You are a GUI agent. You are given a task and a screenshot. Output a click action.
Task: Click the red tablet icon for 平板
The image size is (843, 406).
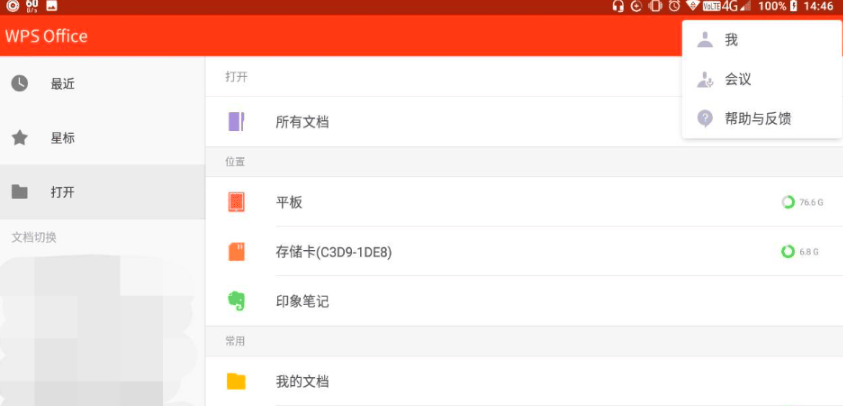point(236,202)
